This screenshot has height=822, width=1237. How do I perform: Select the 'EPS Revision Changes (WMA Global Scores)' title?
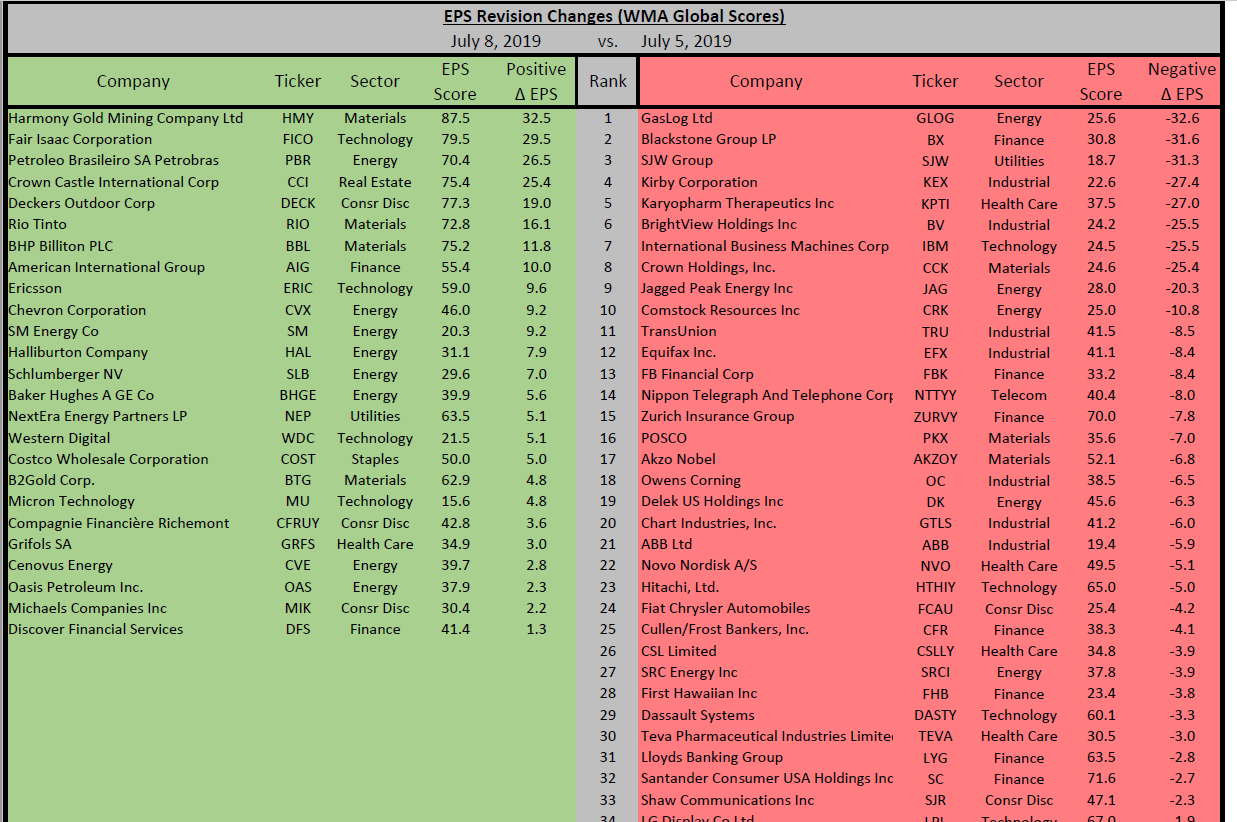[614, 16]
